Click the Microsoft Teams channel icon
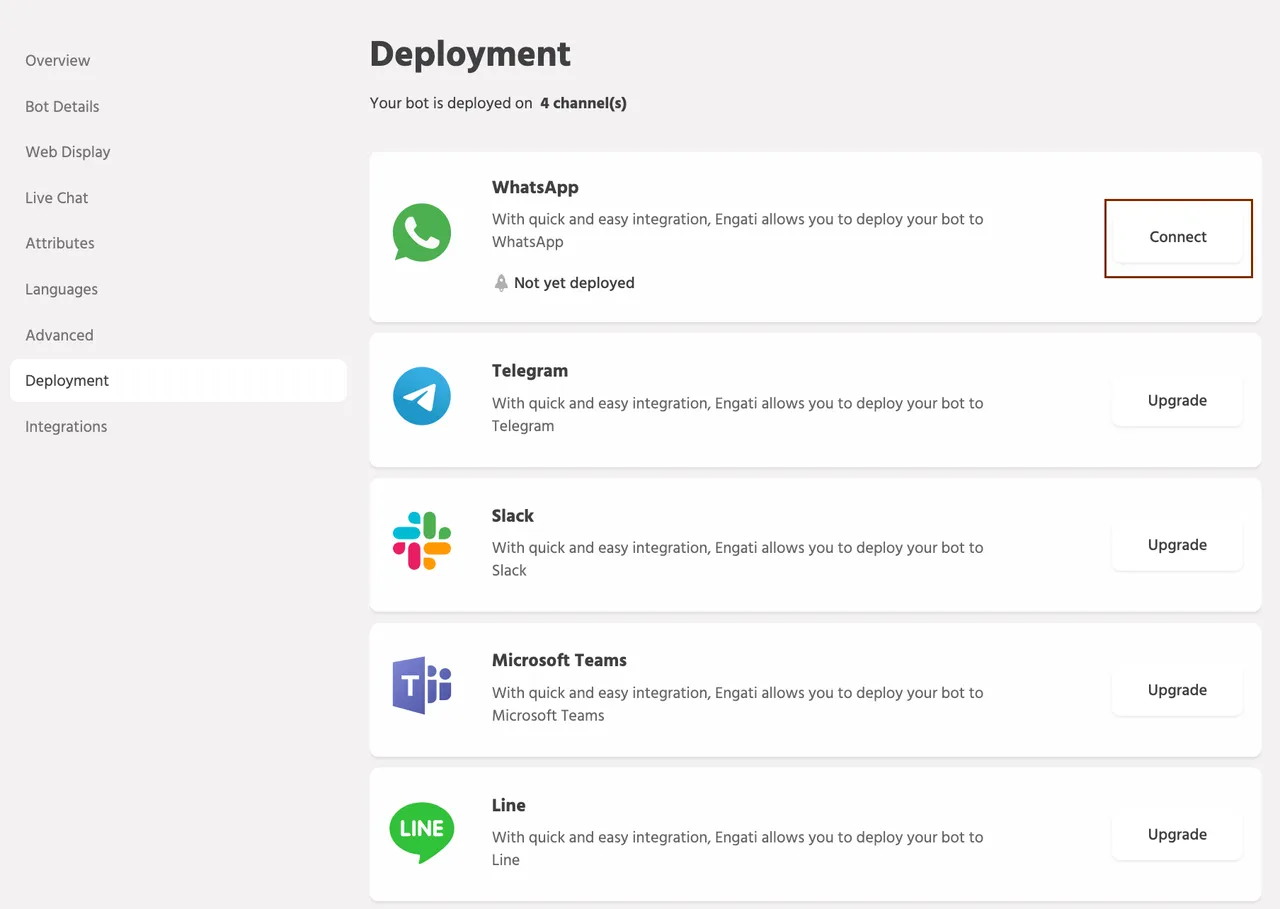The width and height of the screenshot is (1280, 909). 422,685
